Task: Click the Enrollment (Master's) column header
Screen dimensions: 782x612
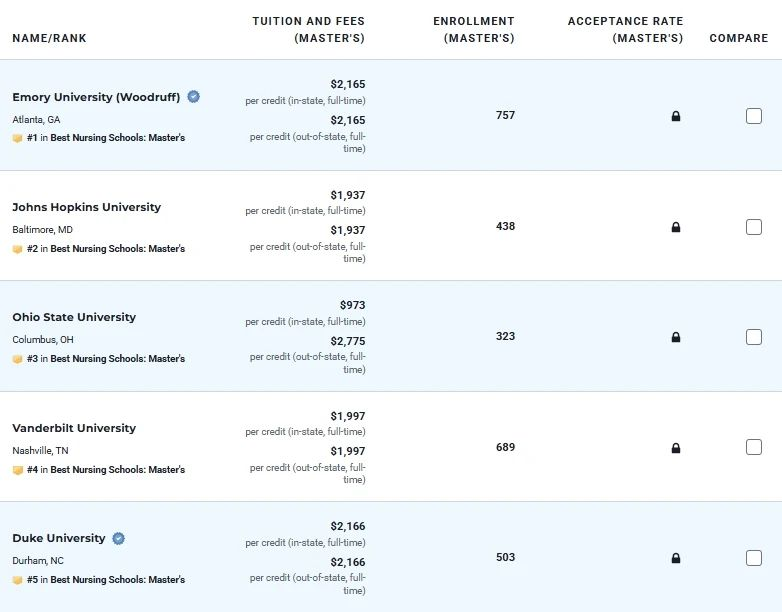Action: [474, 29]
